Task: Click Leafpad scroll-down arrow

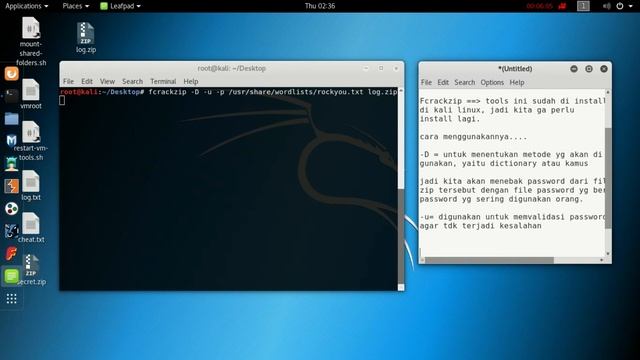Action: 608,254
